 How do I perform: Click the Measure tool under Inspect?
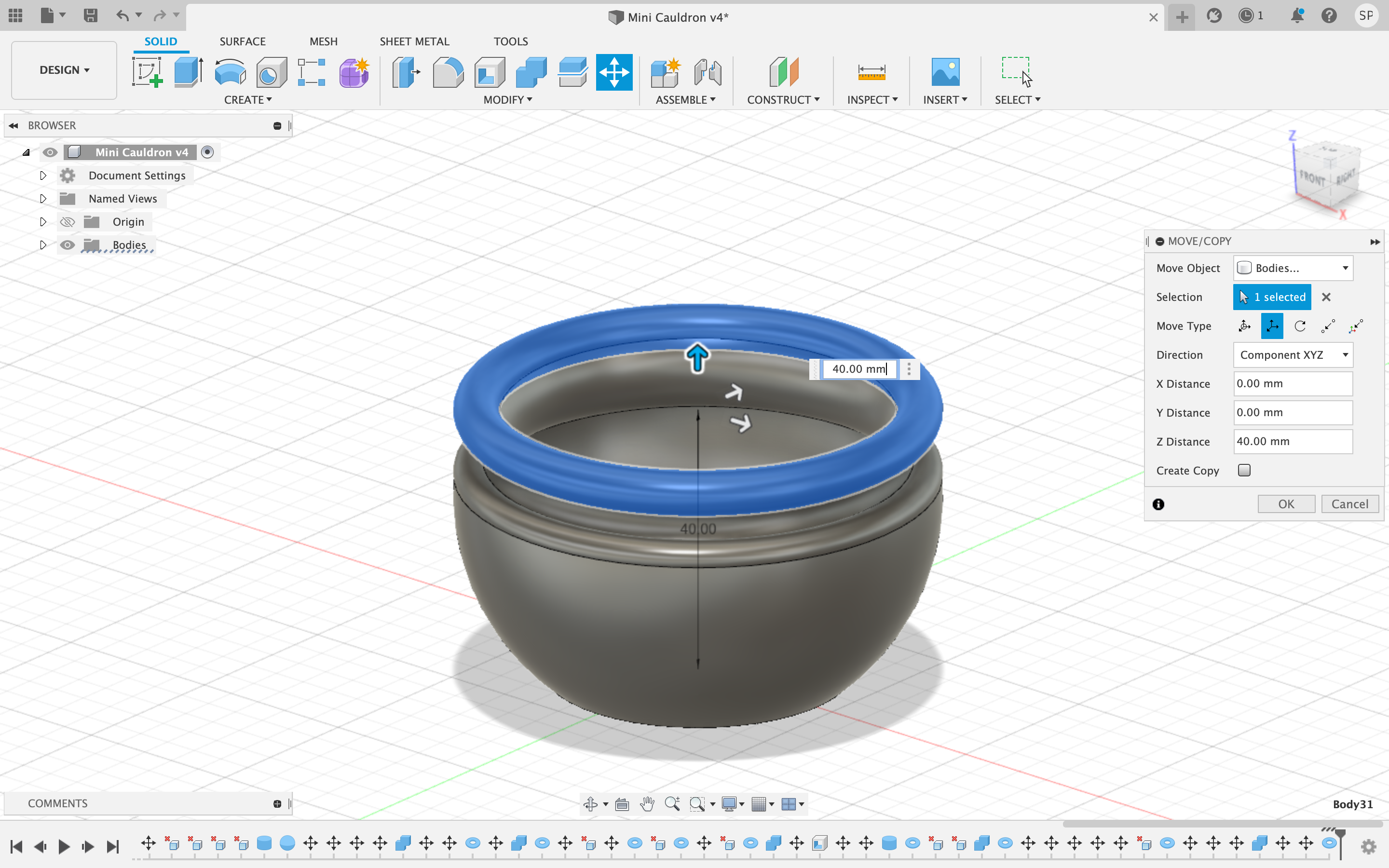(872, 72)
